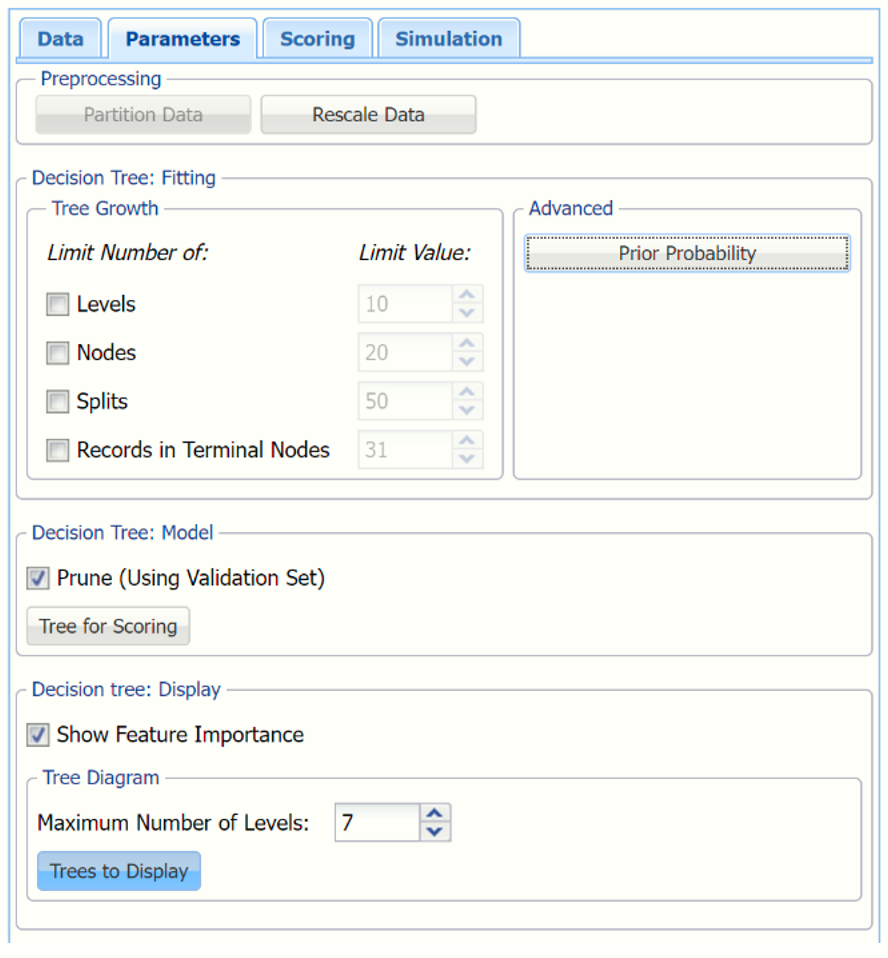Enable the Levels limit checkbox
This screenshot has width=888, height=958.
pyautogui.click(x=58, y=305)
